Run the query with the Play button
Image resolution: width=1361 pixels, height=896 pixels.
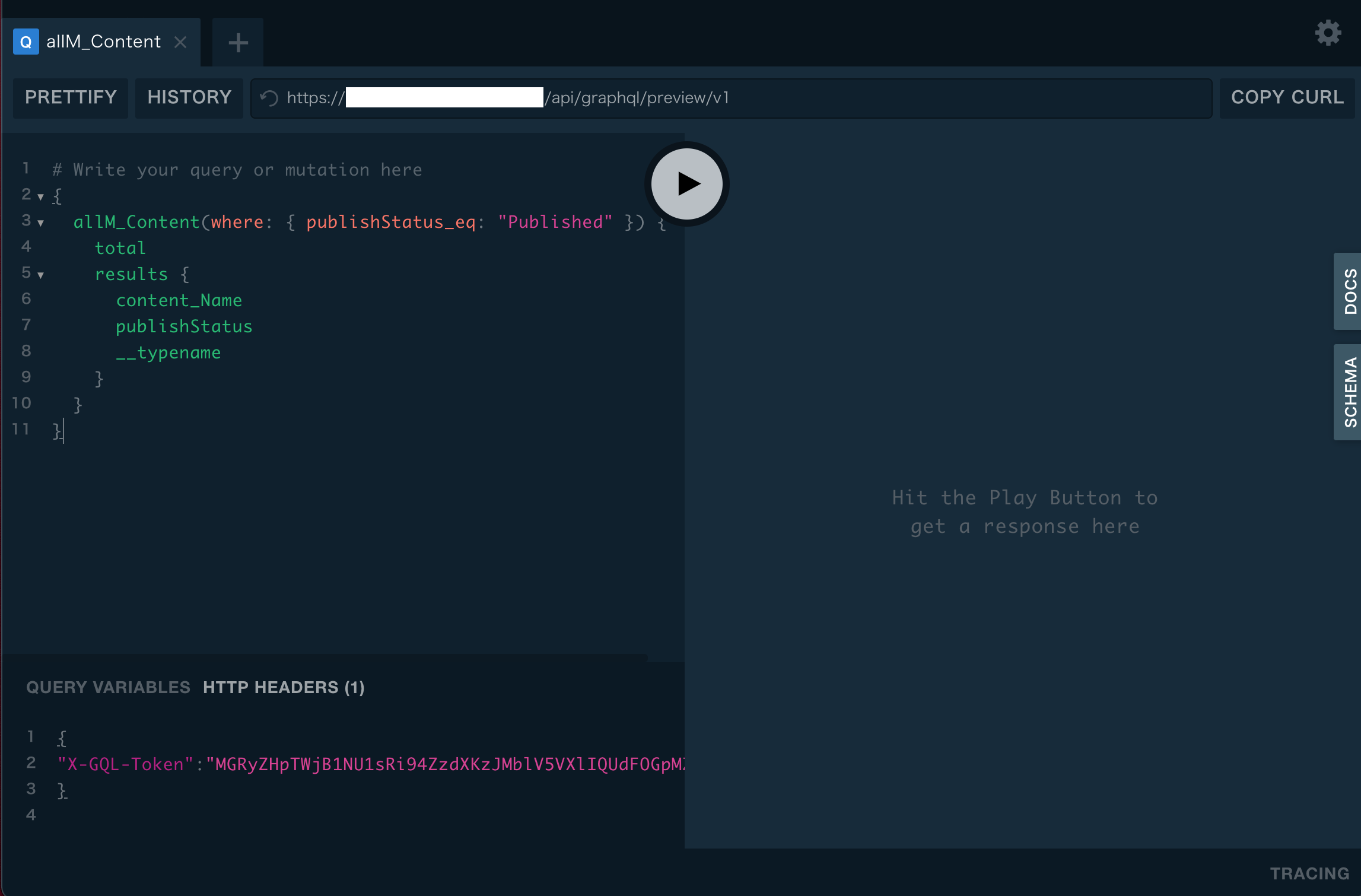[687, 184]
